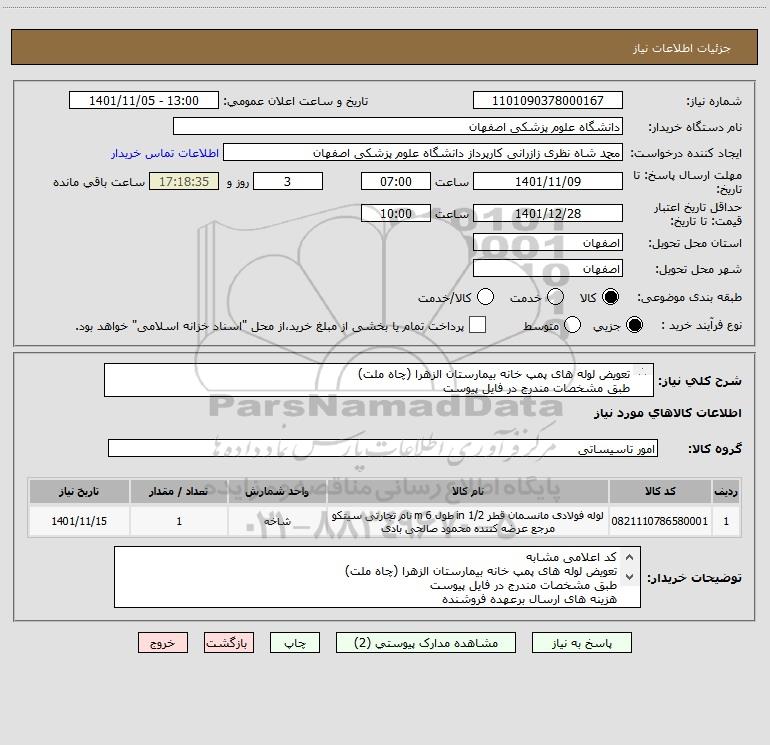Click the days remaining field showing 3
The image size is (770, 745).
click(x=288, y=182)
